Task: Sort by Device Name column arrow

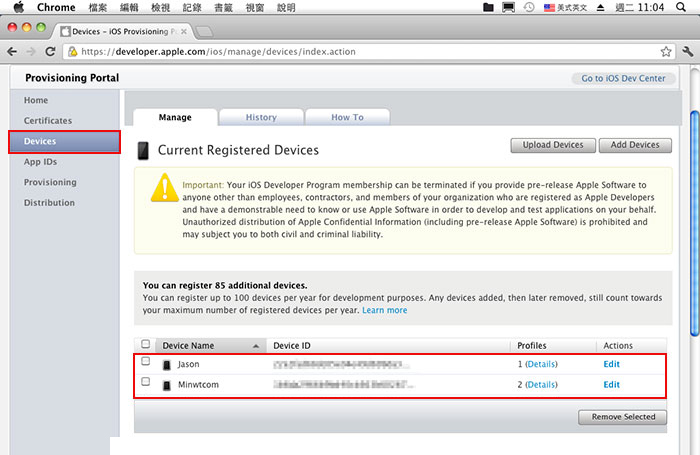Action: click(256, 346)
